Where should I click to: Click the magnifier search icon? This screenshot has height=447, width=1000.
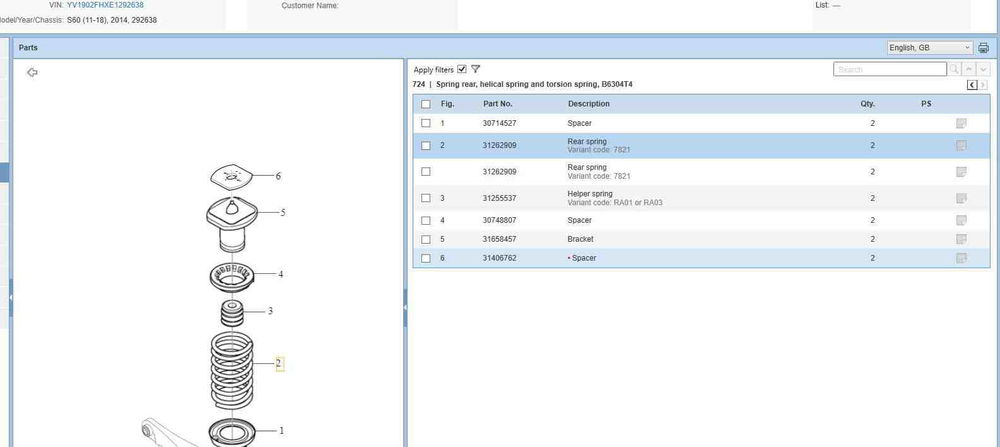[955, 70]
